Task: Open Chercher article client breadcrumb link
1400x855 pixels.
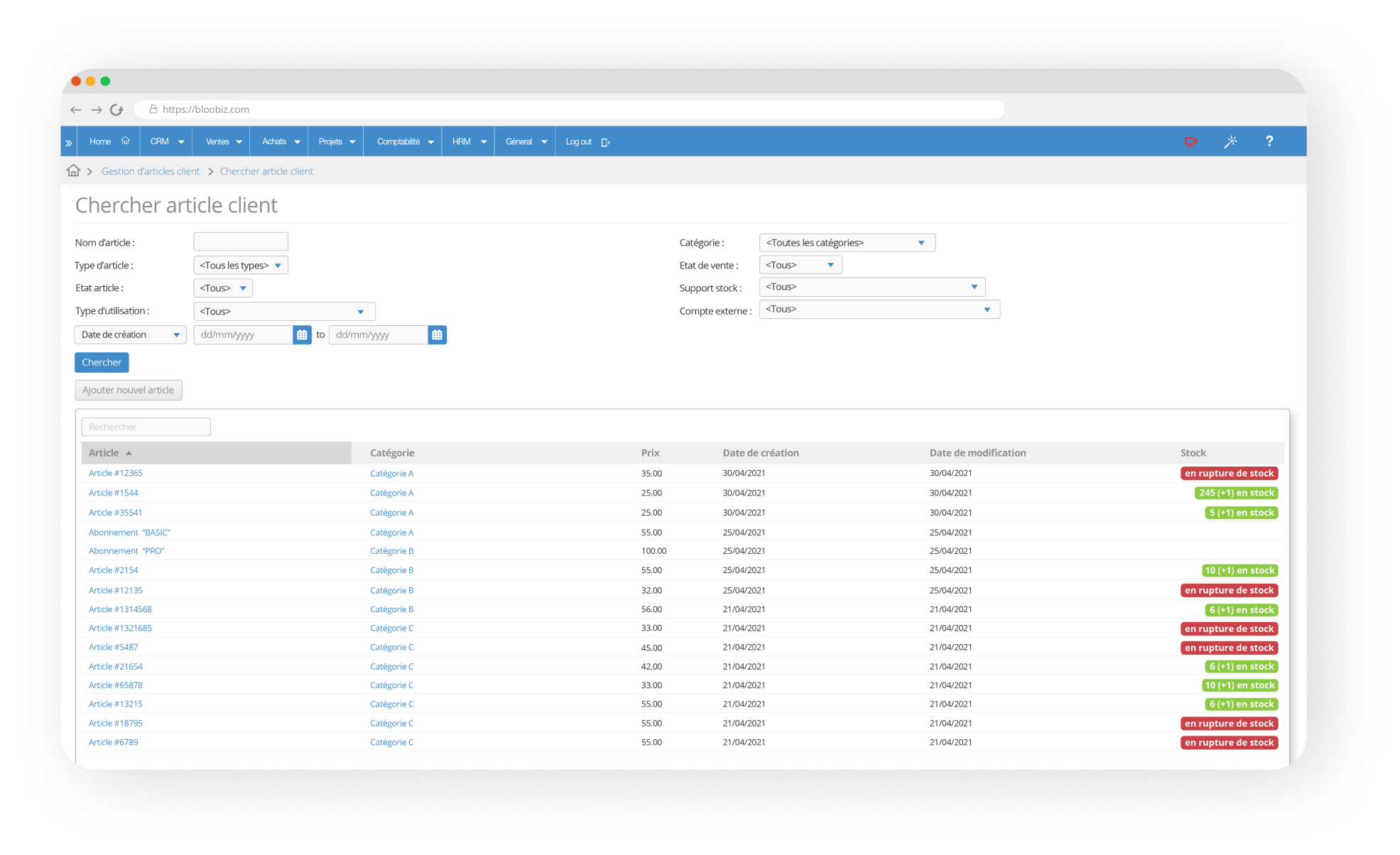Action: 266,171
